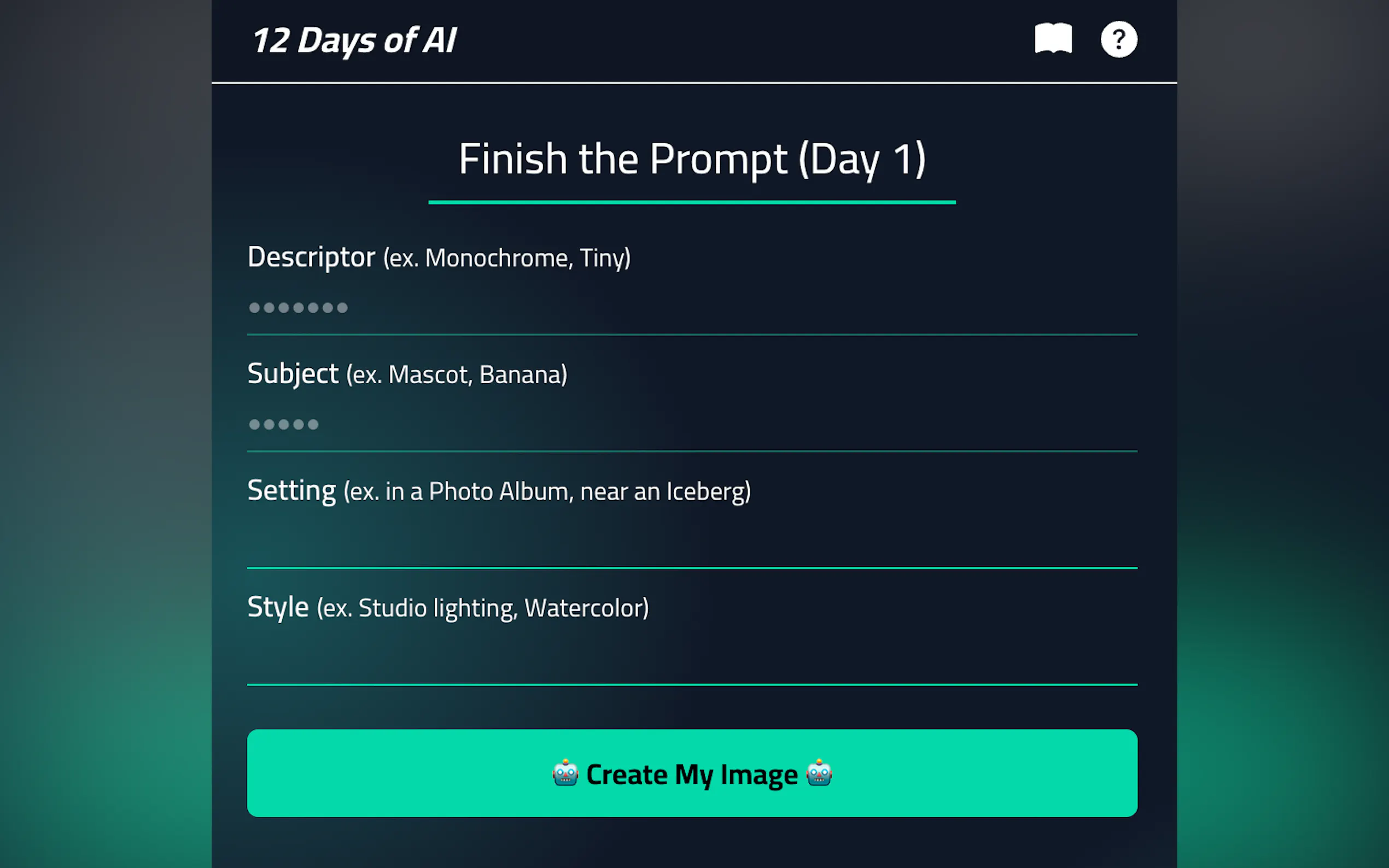The width and height of the screenshot is (1389, 868).
Task: Open the guide book icon
Action: coord(1053,39)
